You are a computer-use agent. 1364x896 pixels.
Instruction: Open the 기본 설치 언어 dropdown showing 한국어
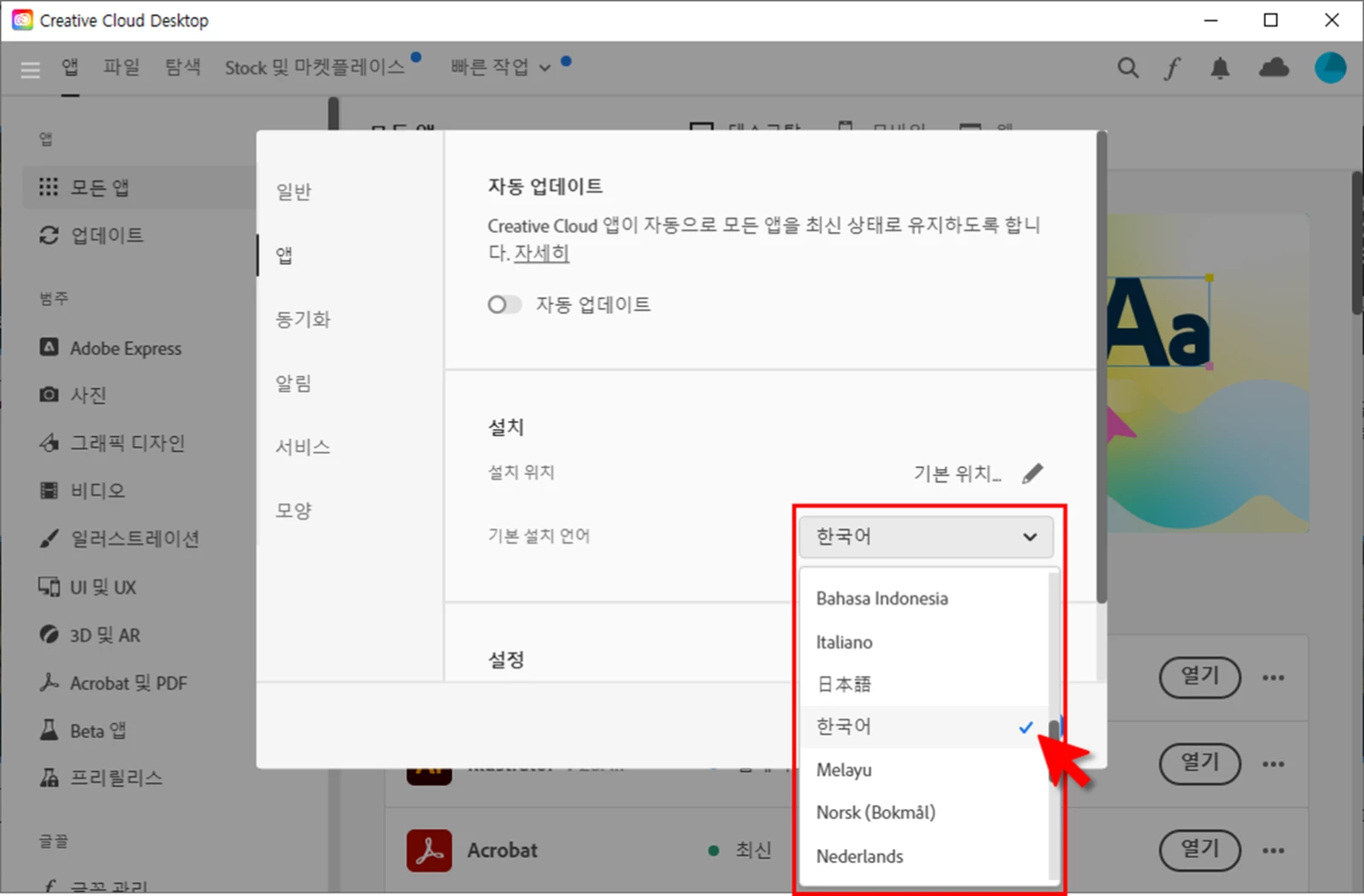926,536
